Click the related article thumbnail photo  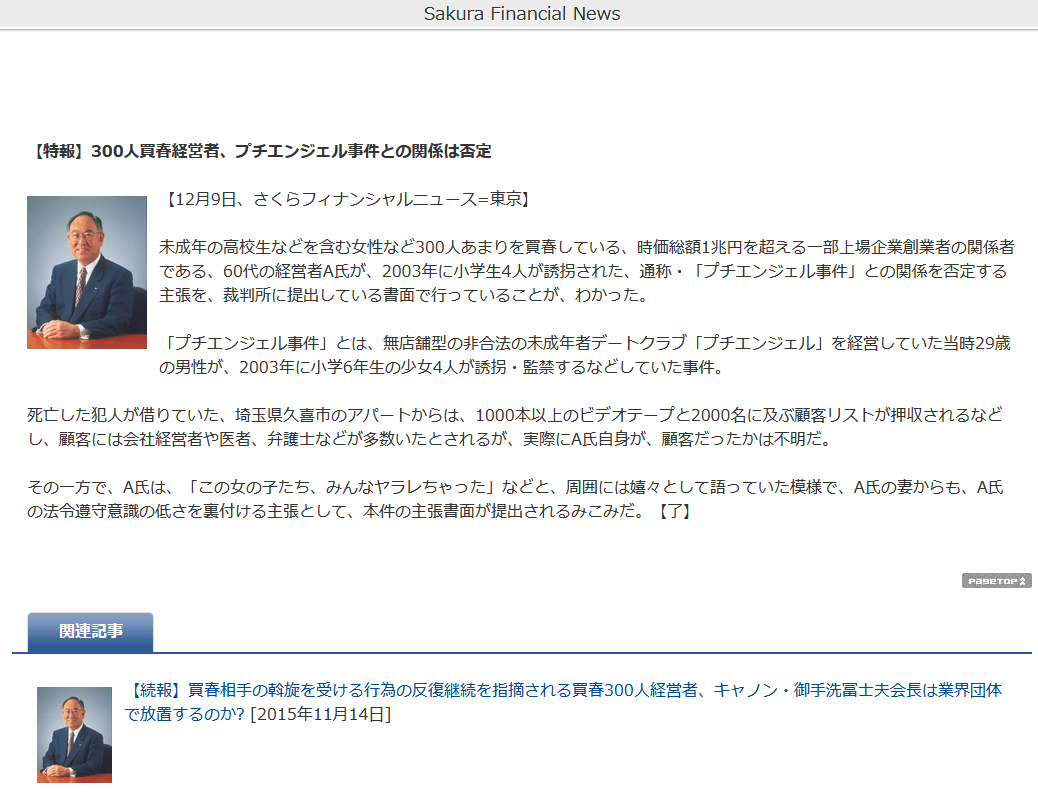pos(74,734)
